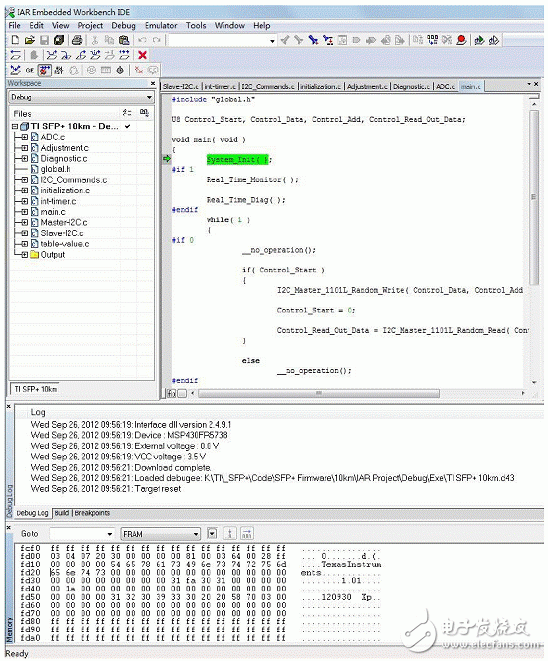Expand the Output folder node

point(24,255)
